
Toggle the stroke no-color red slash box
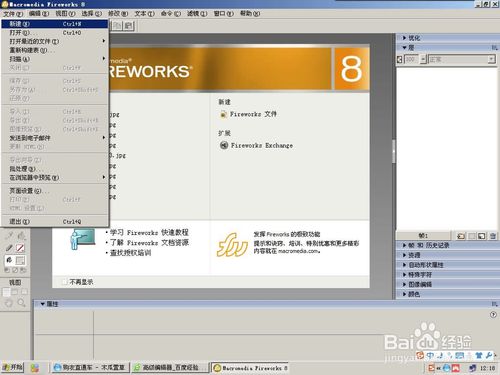coord(20,248)
